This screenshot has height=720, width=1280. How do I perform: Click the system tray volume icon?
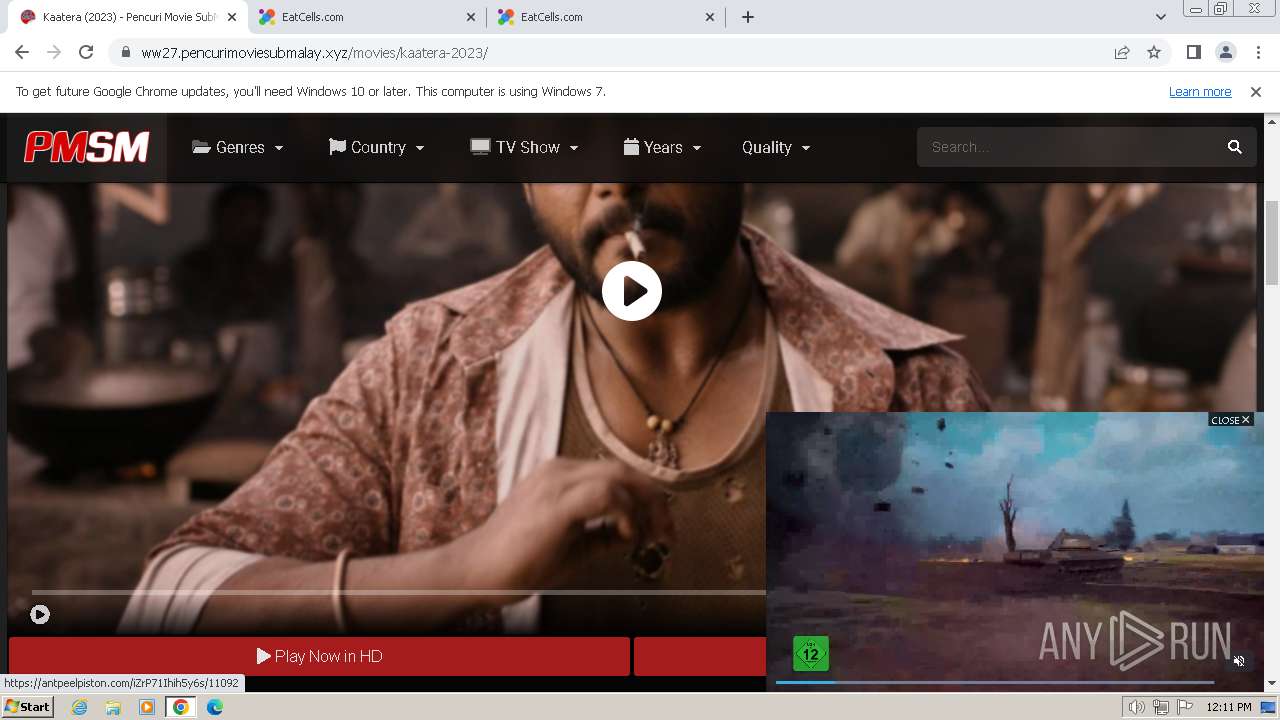point(1137,707)
